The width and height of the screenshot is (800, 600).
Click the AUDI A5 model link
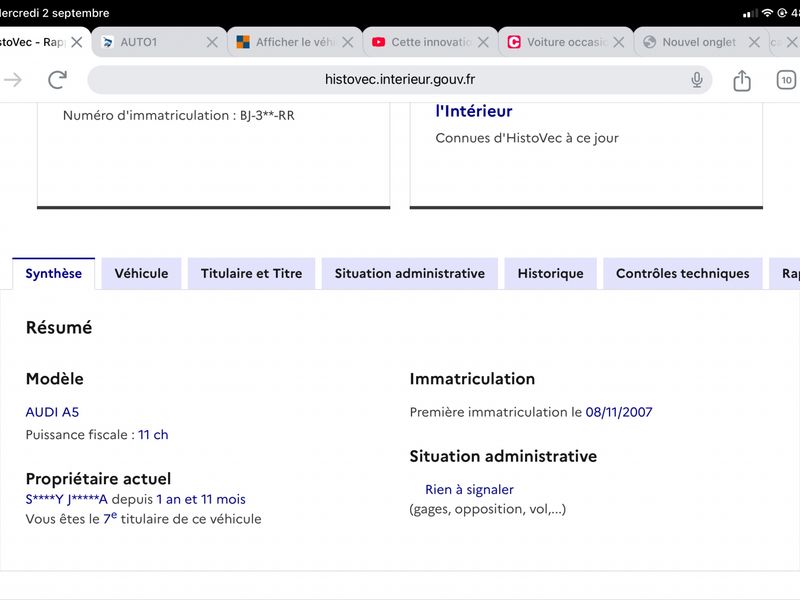(52, 412)
